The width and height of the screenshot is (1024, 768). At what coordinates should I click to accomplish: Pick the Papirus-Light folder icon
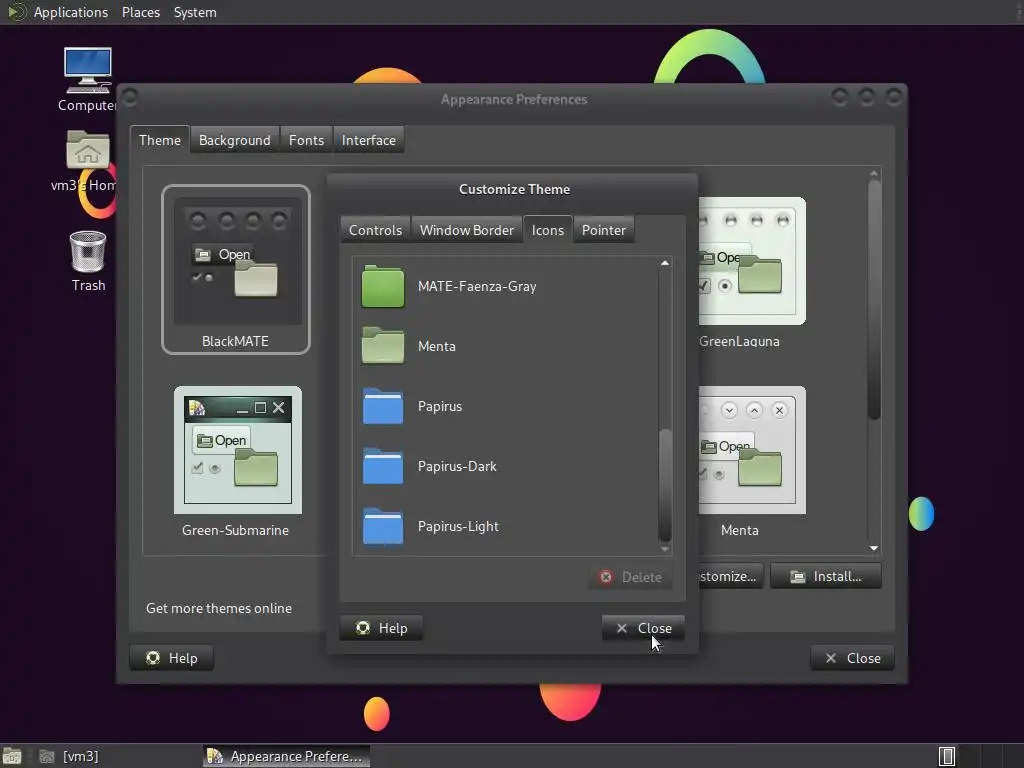[383, 526]
